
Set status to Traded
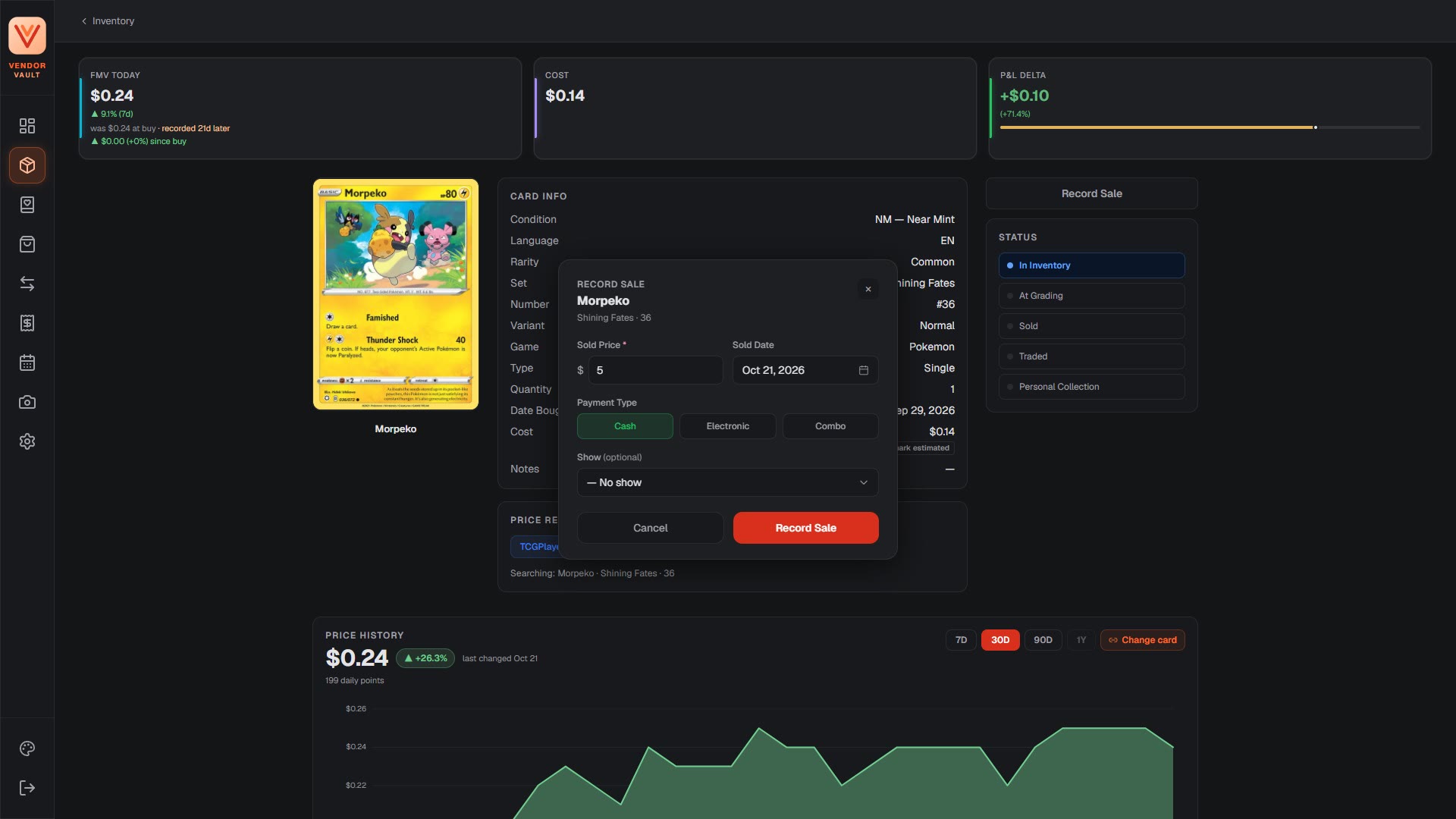(x=1091, y=356)
